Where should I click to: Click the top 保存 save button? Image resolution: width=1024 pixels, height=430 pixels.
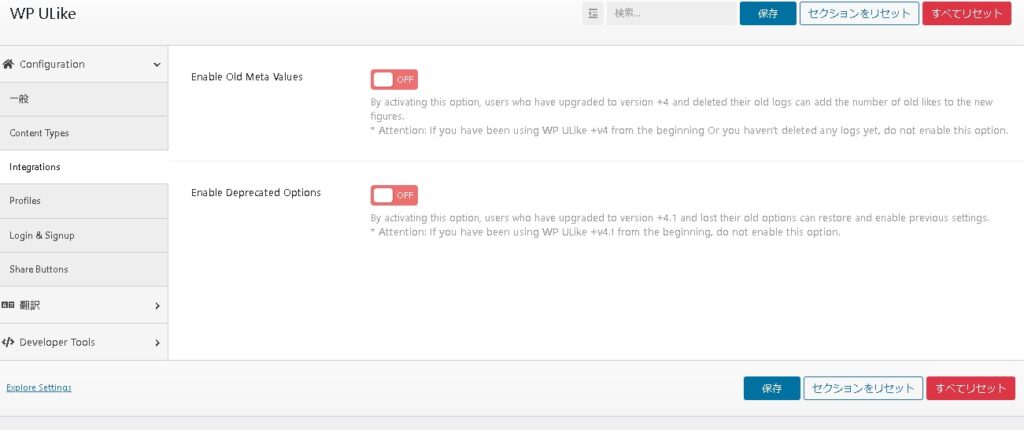tap(768, 14)
